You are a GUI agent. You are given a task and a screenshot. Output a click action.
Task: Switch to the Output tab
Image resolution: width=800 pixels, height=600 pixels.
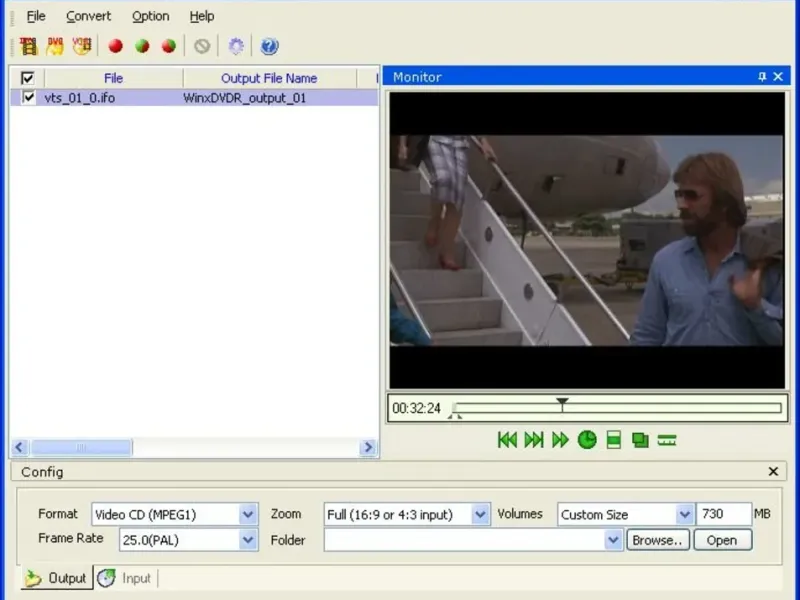[x=57, y=578]
